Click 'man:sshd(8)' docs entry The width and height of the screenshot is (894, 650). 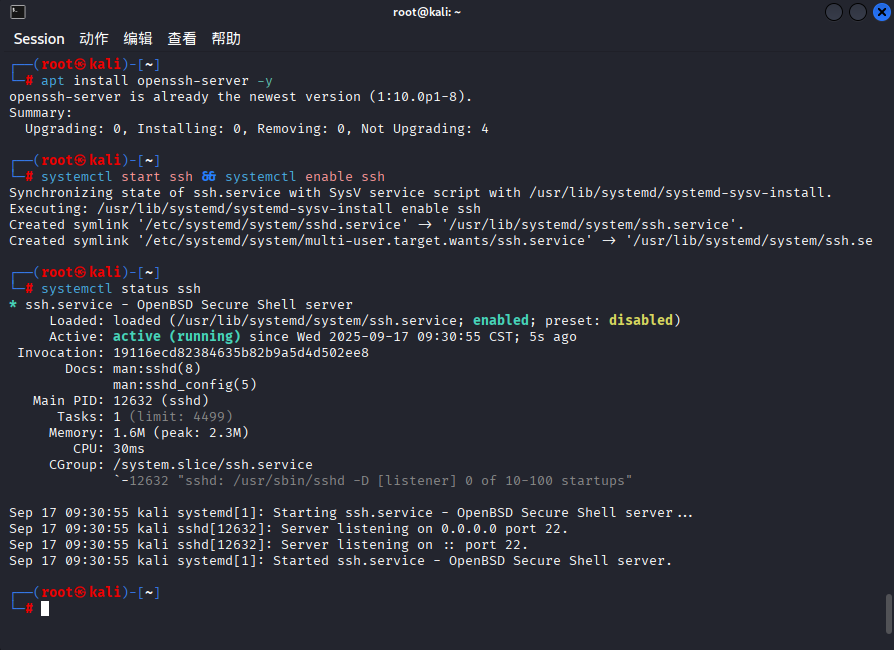(x=157, y=368)
